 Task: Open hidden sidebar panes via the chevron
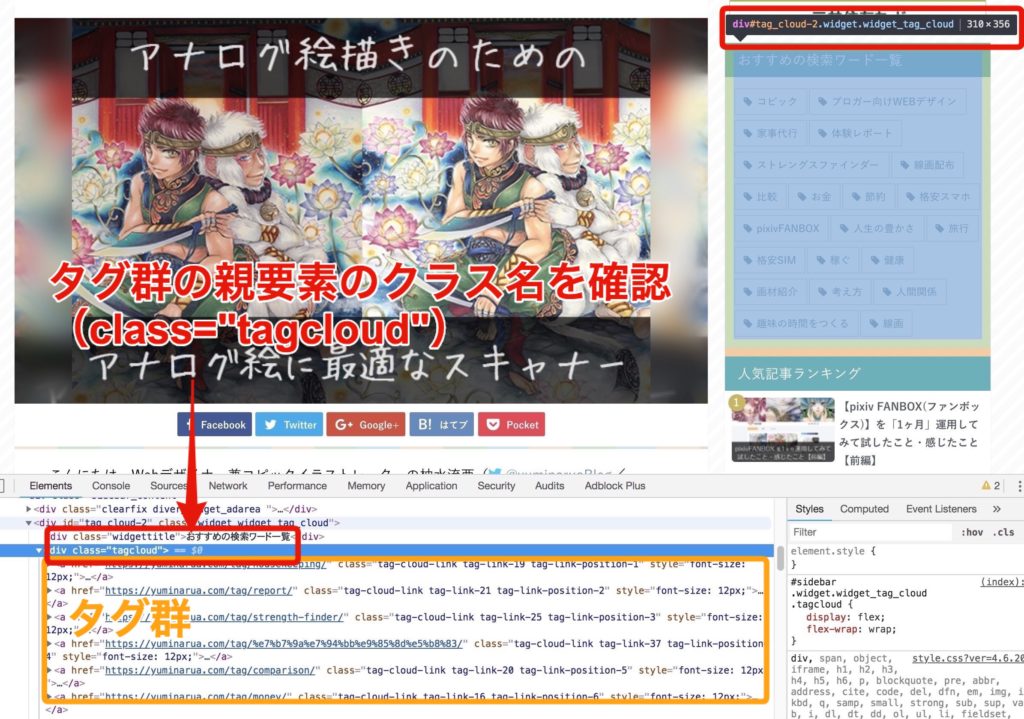(x=996, y=509)
